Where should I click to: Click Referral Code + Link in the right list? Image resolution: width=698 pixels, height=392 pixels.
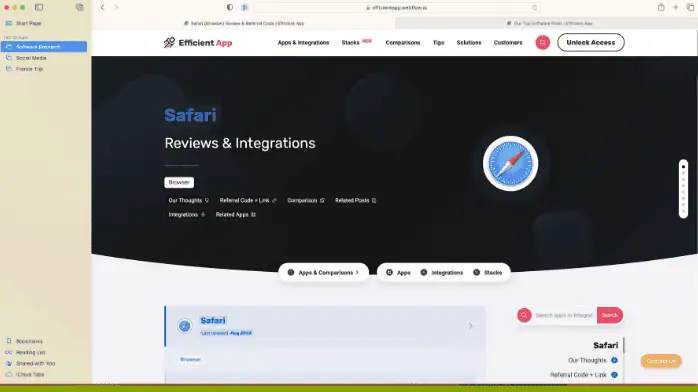(x=578, y=375)
